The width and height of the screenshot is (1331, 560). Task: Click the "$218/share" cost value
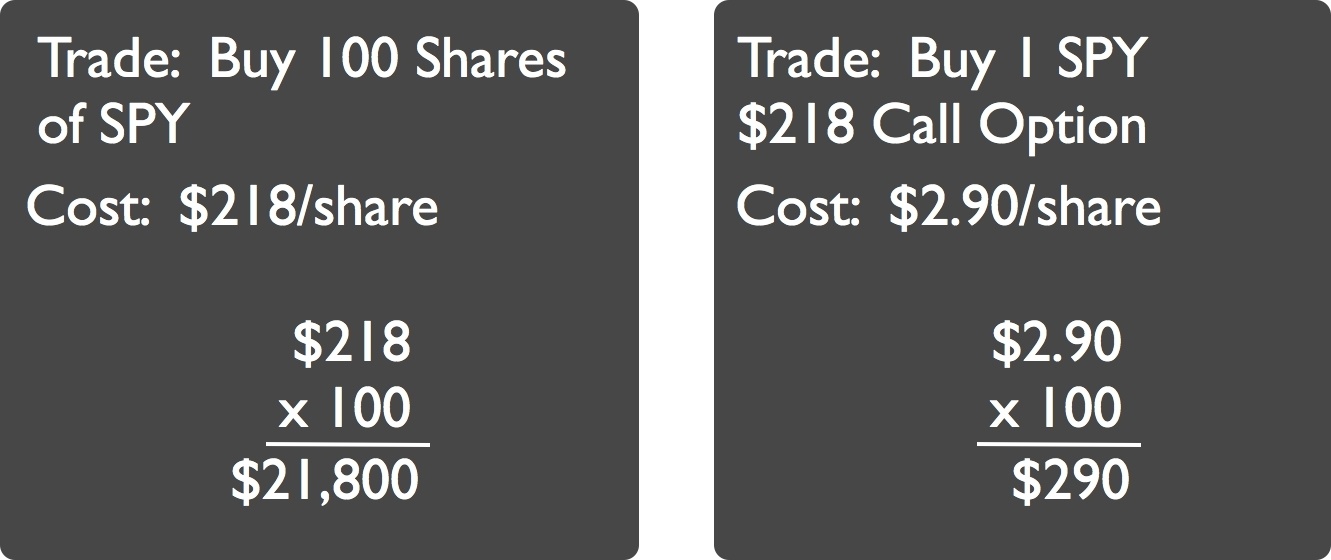point(308,207)
